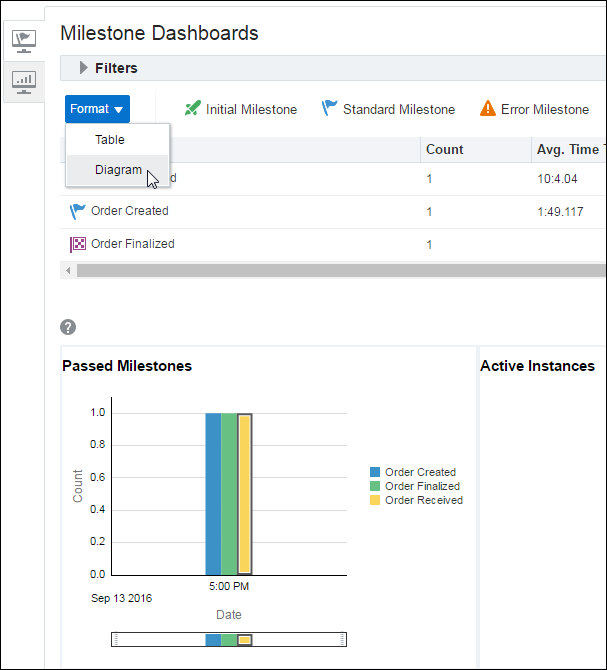Click the Standard Milestone legend label
The width and height of the screenshot is (607, 670).
(399, 109)
